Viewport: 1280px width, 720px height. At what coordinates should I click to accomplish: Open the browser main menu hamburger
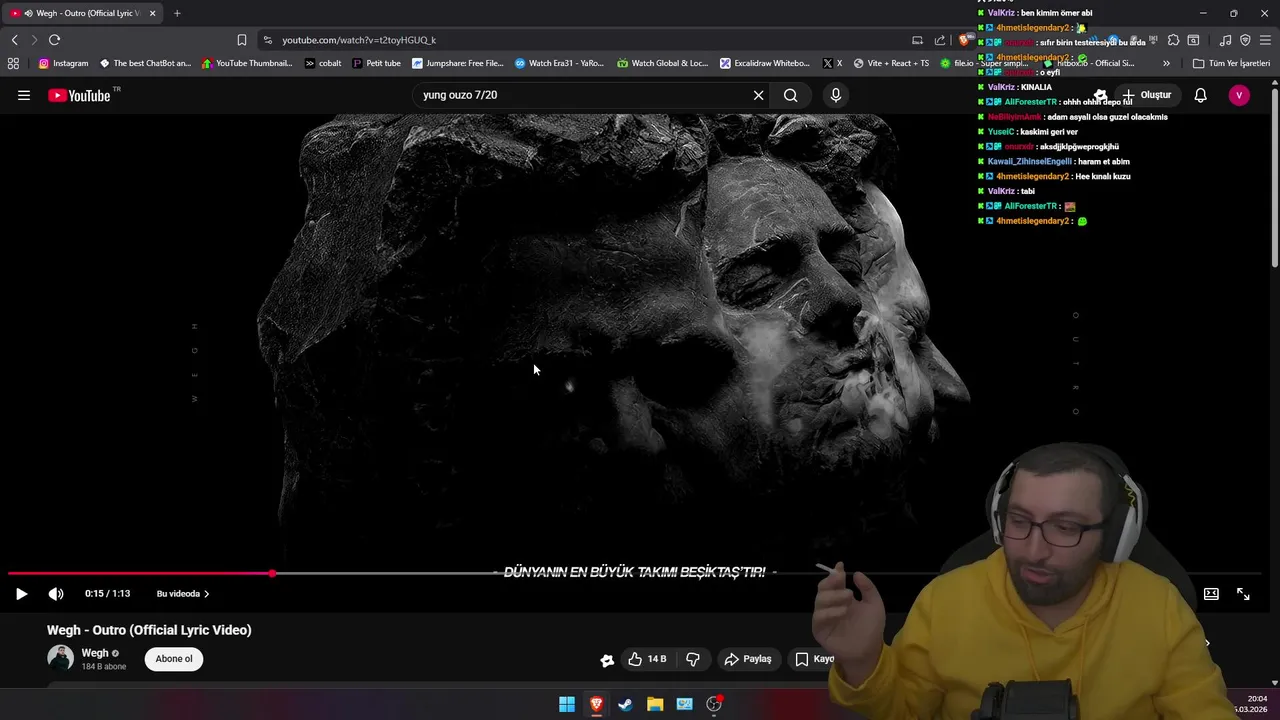click(x=1265, y=40)
